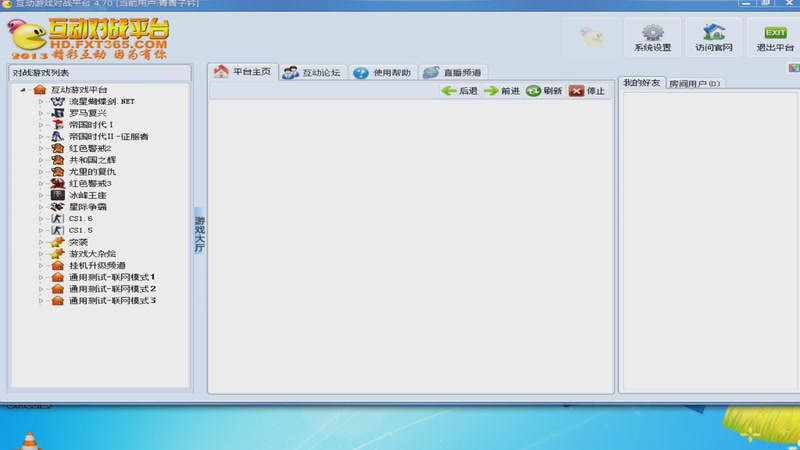
Task: Open the 互动论坛 forum tab
Action: tap(312, 72)
